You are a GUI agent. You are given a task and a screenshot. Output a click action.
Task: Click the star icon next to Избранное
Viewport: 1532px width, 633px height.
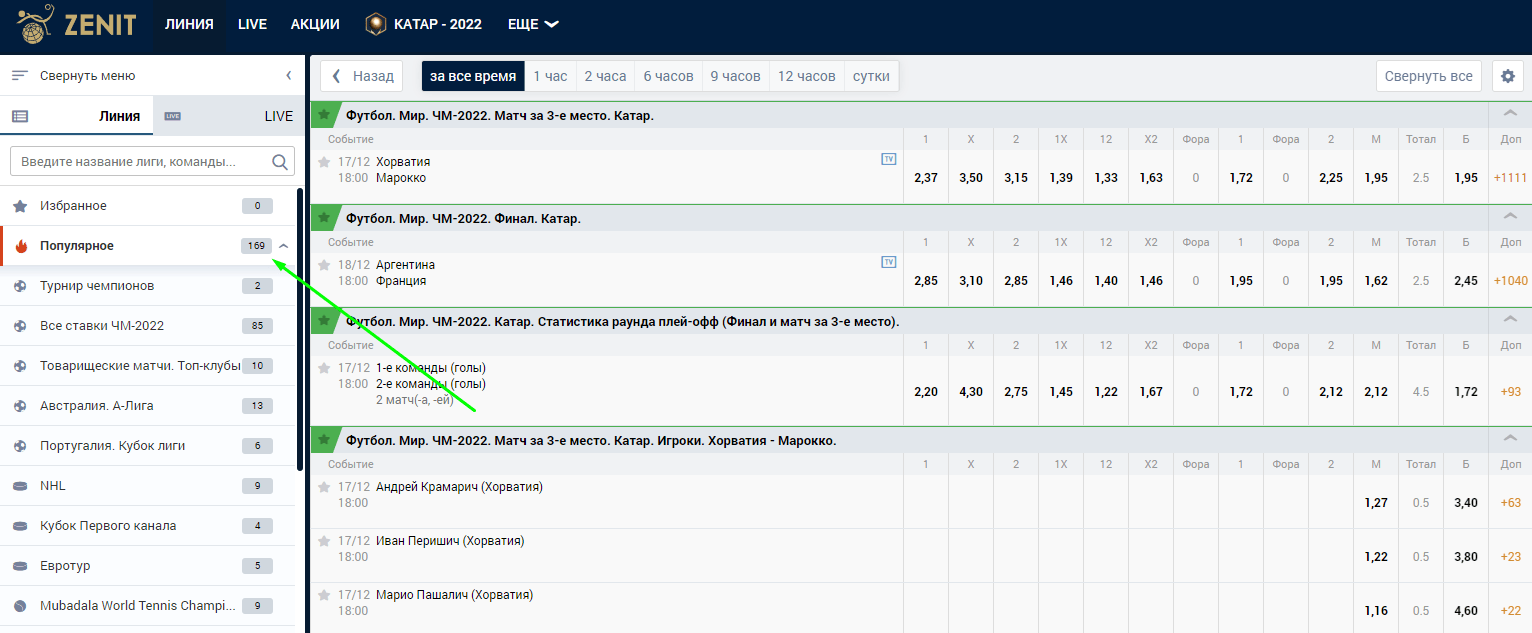20,206
